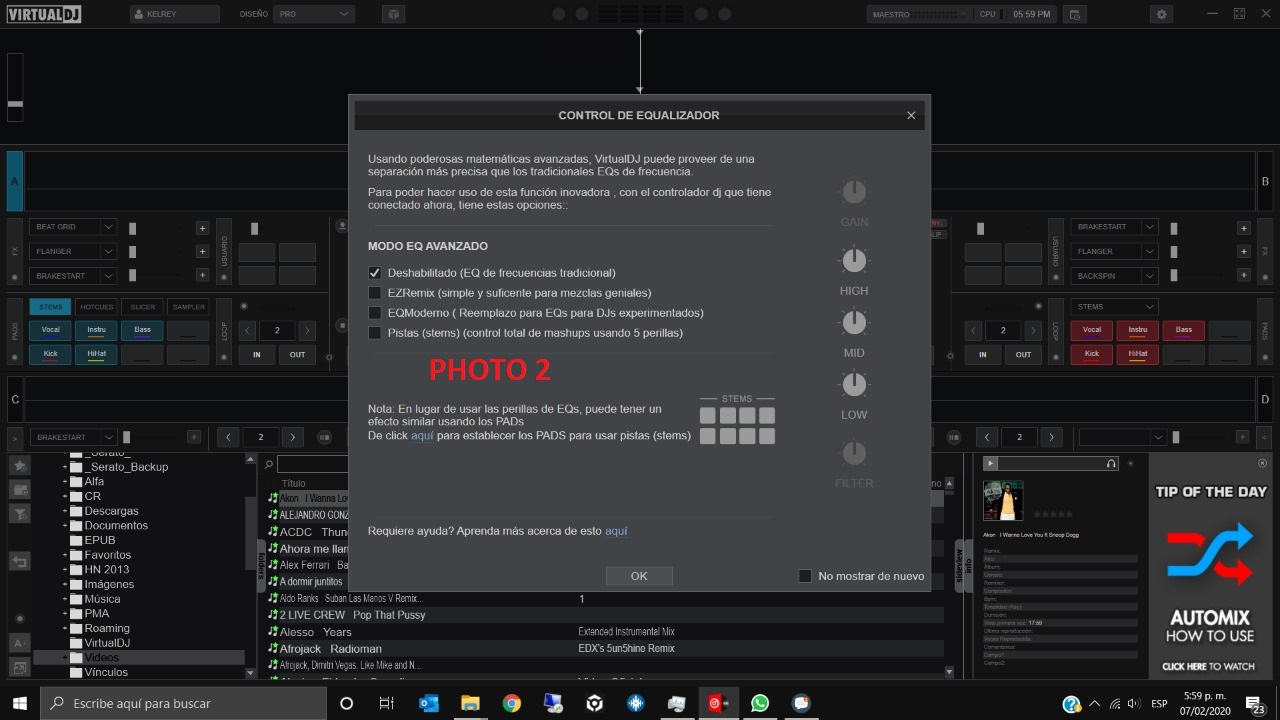Click the loop double arrow on left deck
The width and height of the screenshot is (1280, 720).
pos(307,330)
